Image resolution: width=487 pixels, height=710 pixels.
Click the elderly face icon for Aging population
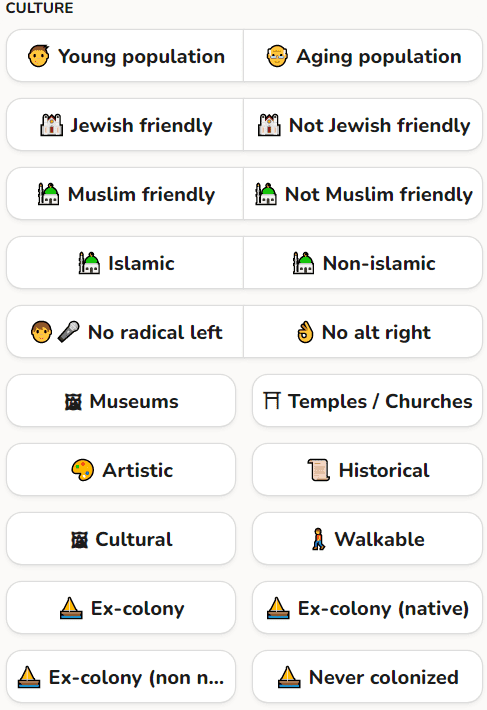click(x=277, y=56)
